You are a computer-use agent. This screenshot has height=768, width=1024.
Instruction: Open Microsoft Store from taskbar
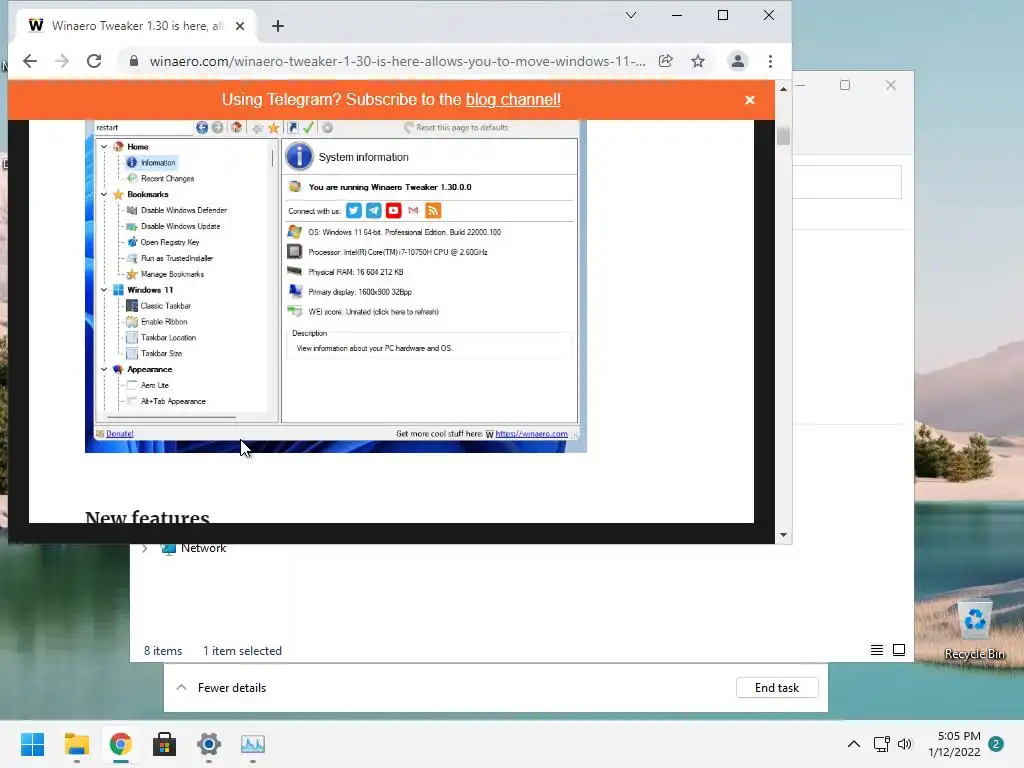click(165, 744)
